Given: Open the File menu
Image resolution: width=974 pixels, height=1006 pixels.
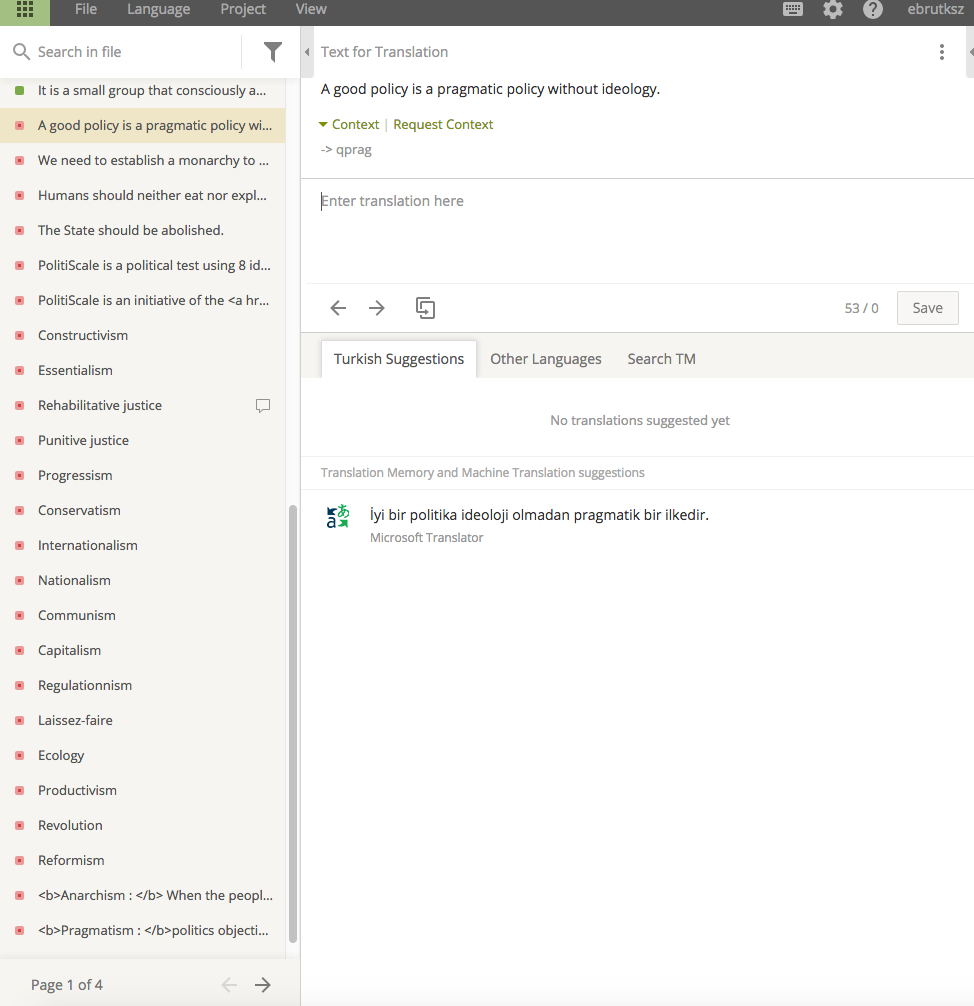Looking at the screenshot, I should click(x=86, y=10).
